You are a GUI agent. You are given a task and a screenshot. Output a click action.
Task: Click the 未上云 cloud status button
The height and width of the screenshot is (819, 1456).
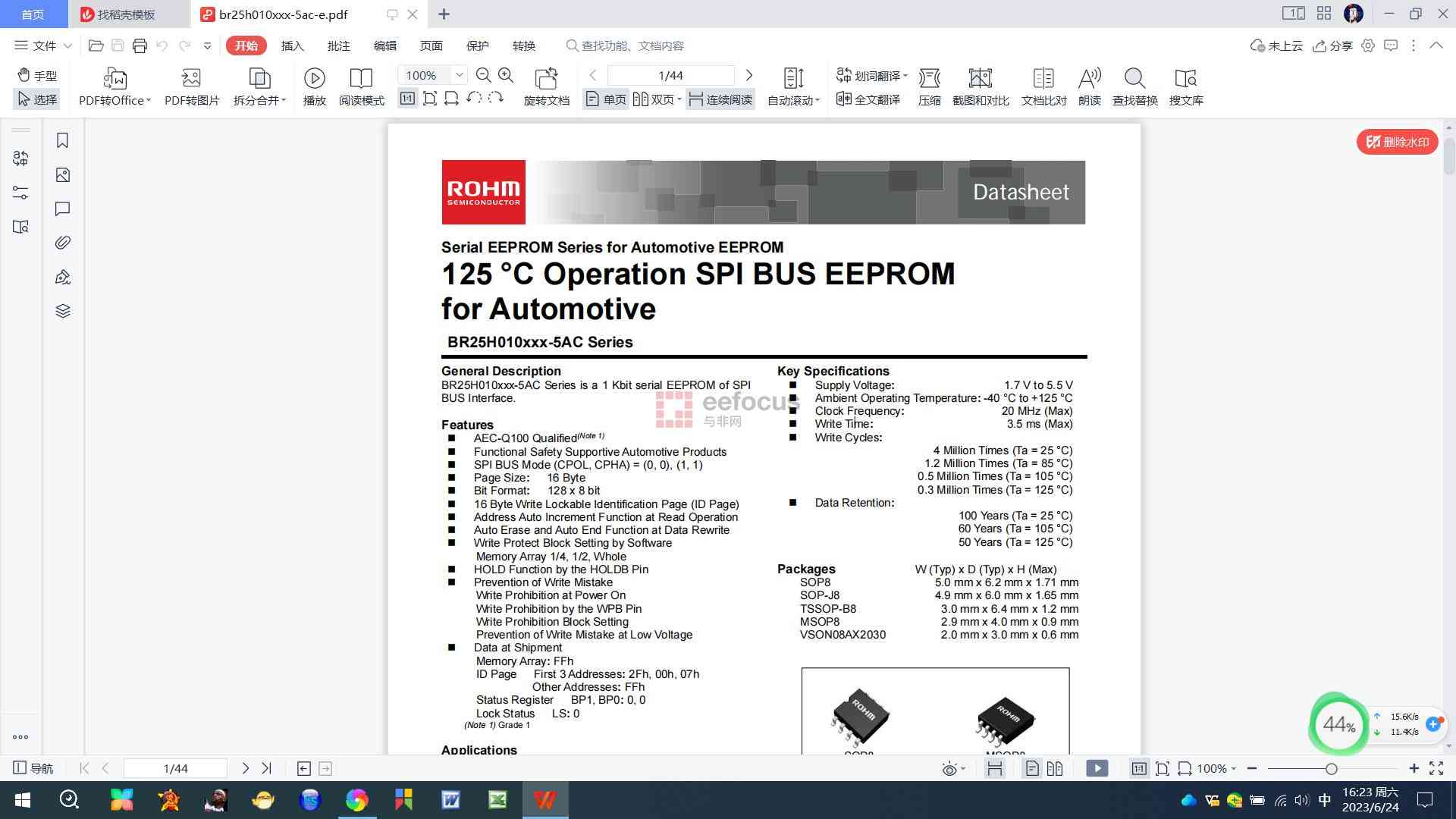tap(1276, 45)
